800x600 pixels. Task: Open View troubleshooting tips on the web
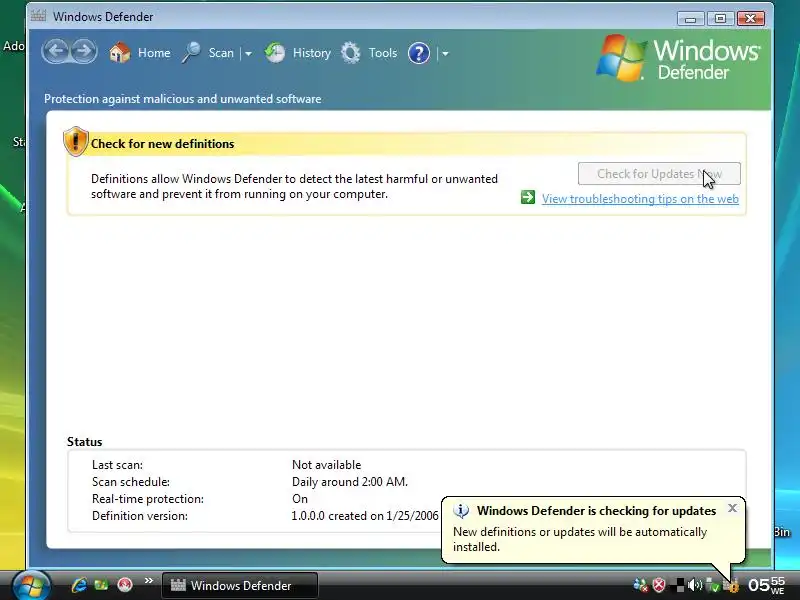[640, 199]
